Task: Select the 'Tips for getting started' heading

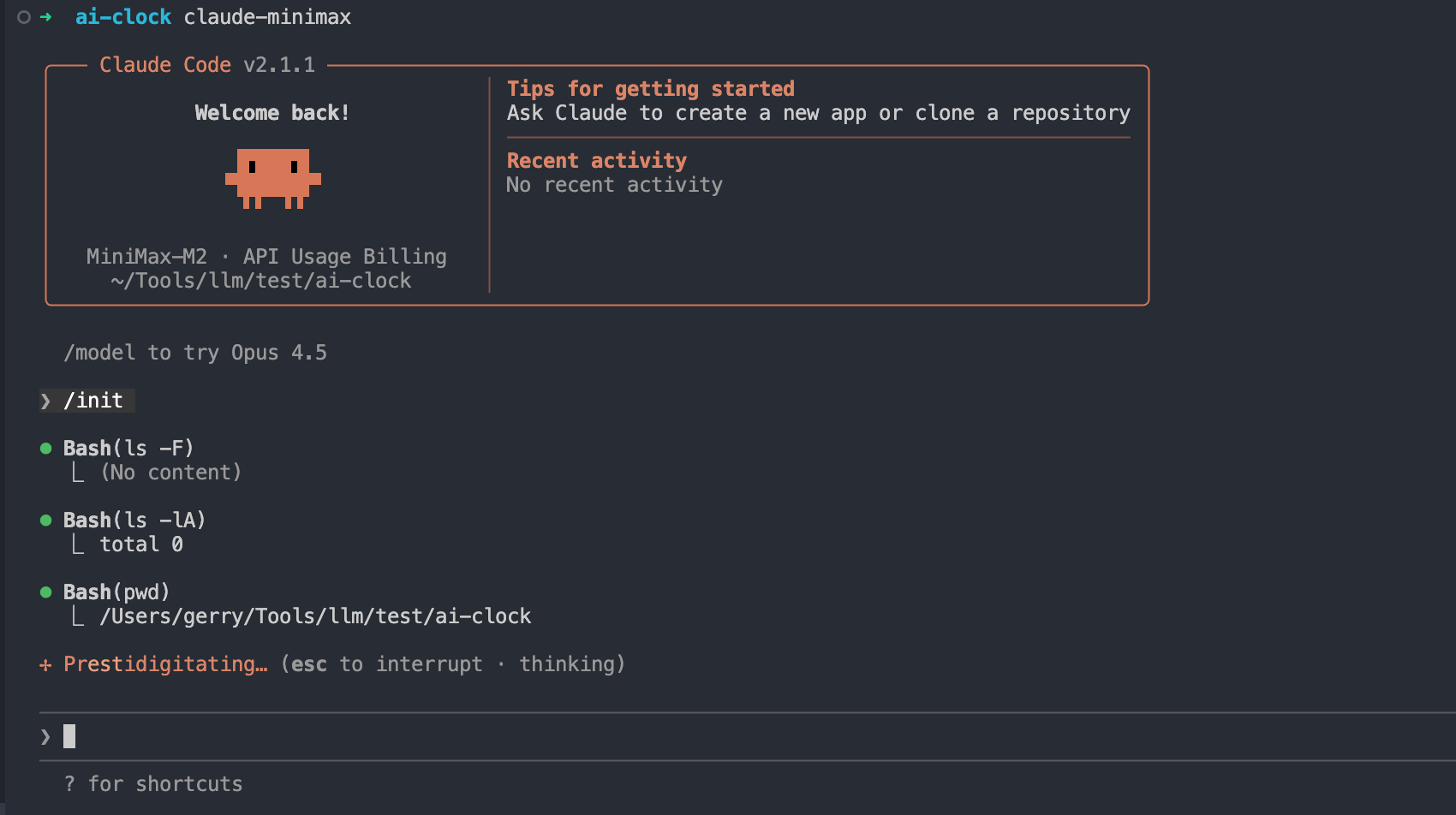Action: click(x=650, y=89)
